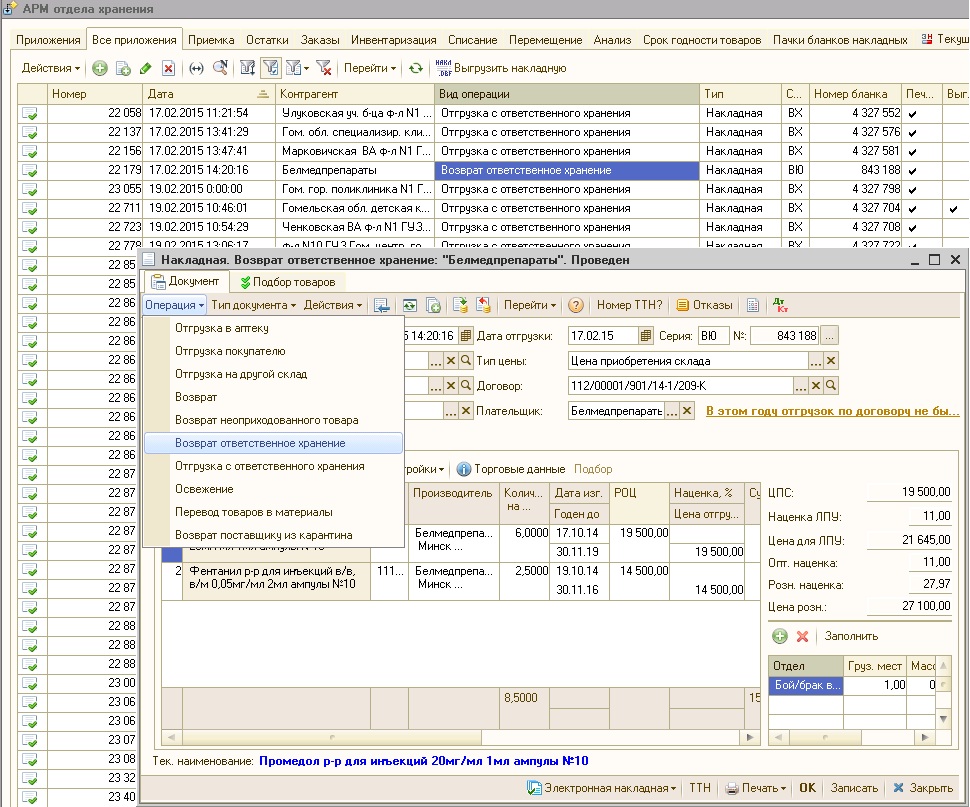Toggle print checkmark in row 22 058
The width and height of the screenshot is (970, 807).
click(912, 113)
